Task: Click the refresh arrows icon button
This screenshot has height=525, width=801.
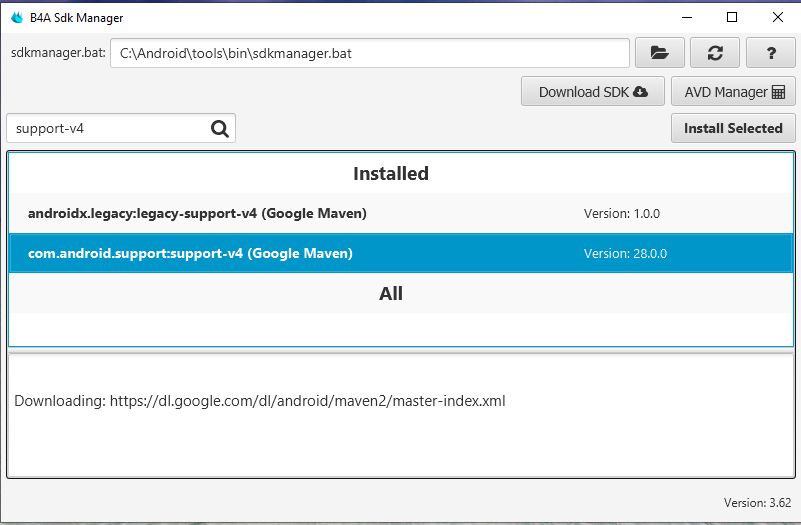Action: tap(715, 53)
